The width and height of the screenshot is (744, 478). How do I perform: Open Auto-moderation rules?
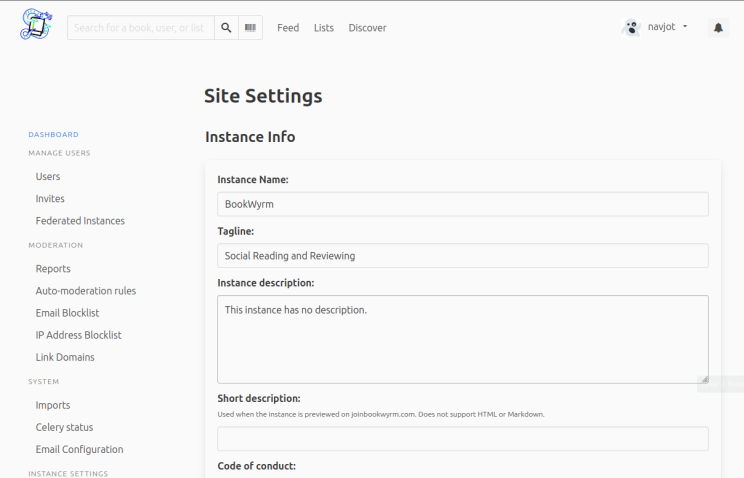86,291
